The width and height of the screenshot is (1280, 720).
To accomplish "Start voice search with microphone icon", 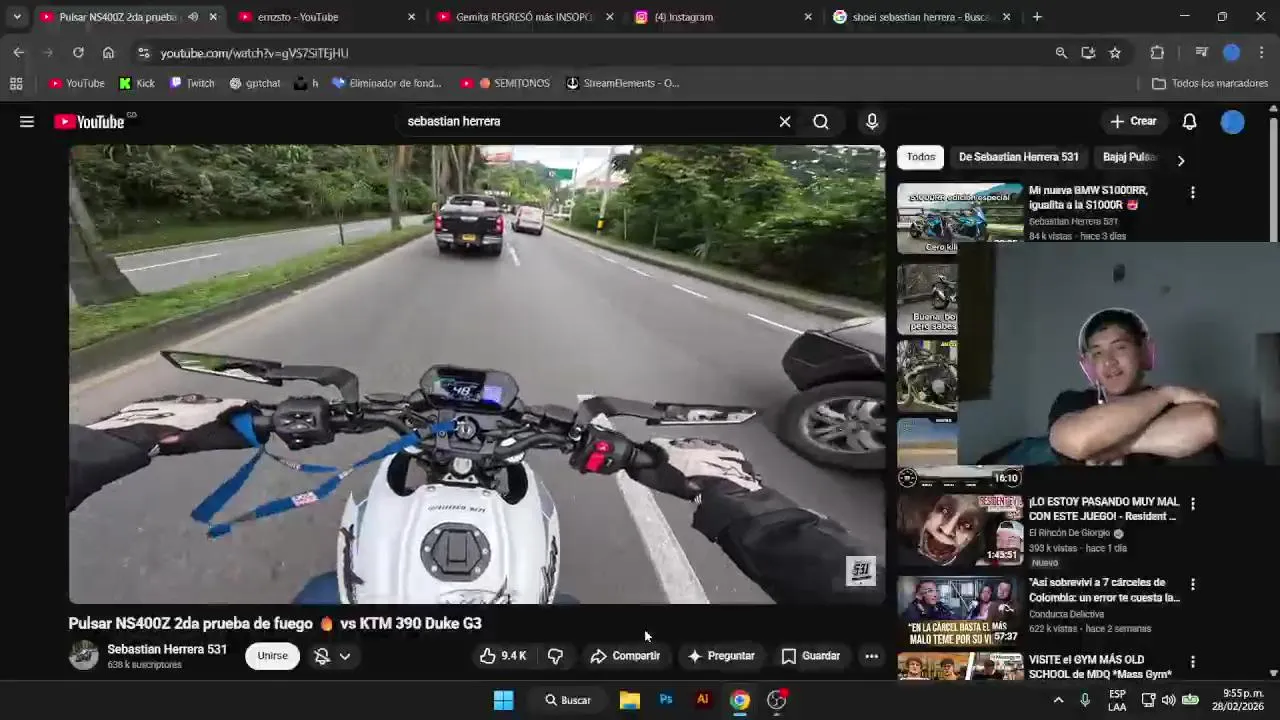I will coord(872,122).
